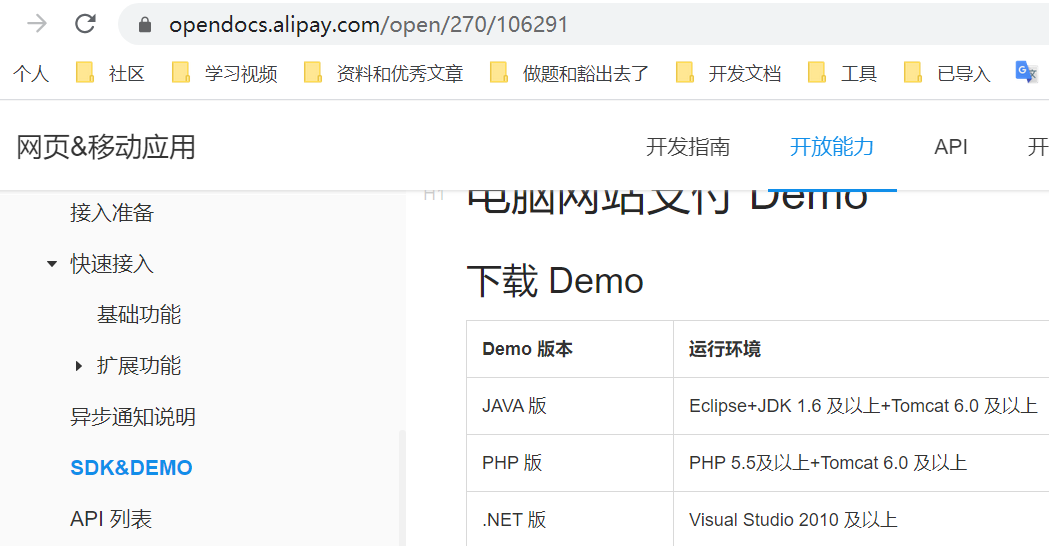Open 接入准备 in sidebar
This screenshot has height=546, width=1049.
pos(112,213)
